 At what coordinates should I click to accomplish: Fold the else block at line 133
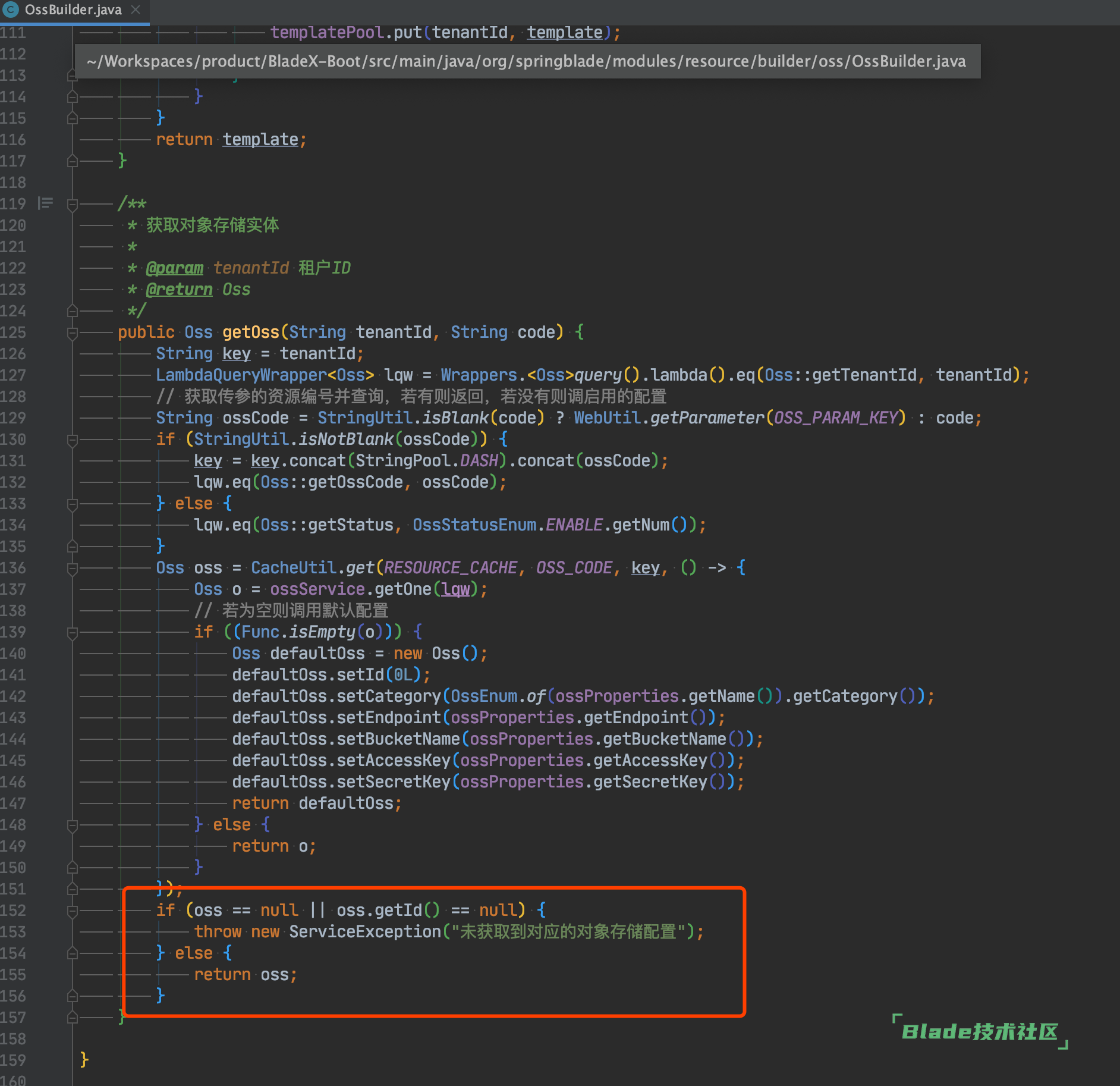(73, 504)
